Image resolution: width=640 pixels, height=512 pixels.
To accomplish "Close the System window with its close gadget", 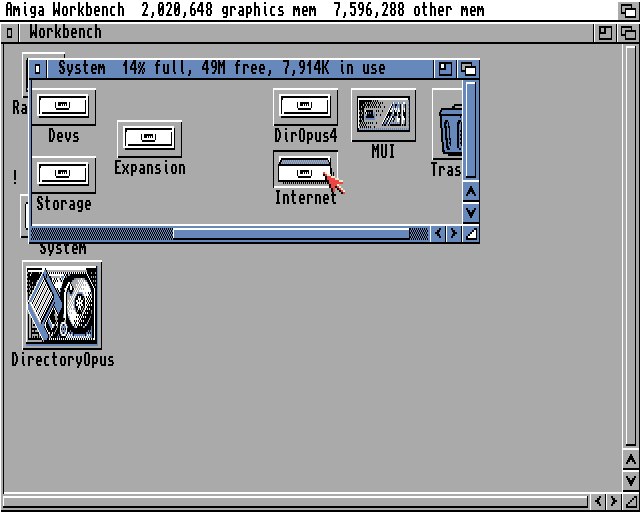I will 38,69.
